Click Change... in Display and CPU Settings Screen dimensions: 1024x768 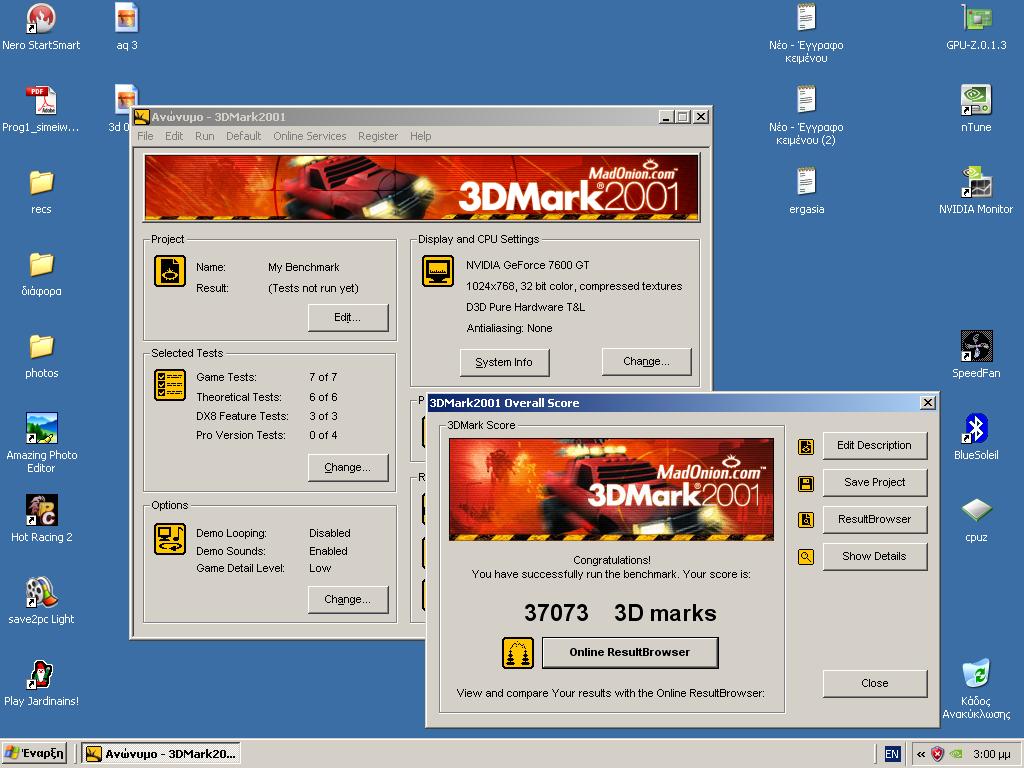(647, 362)
